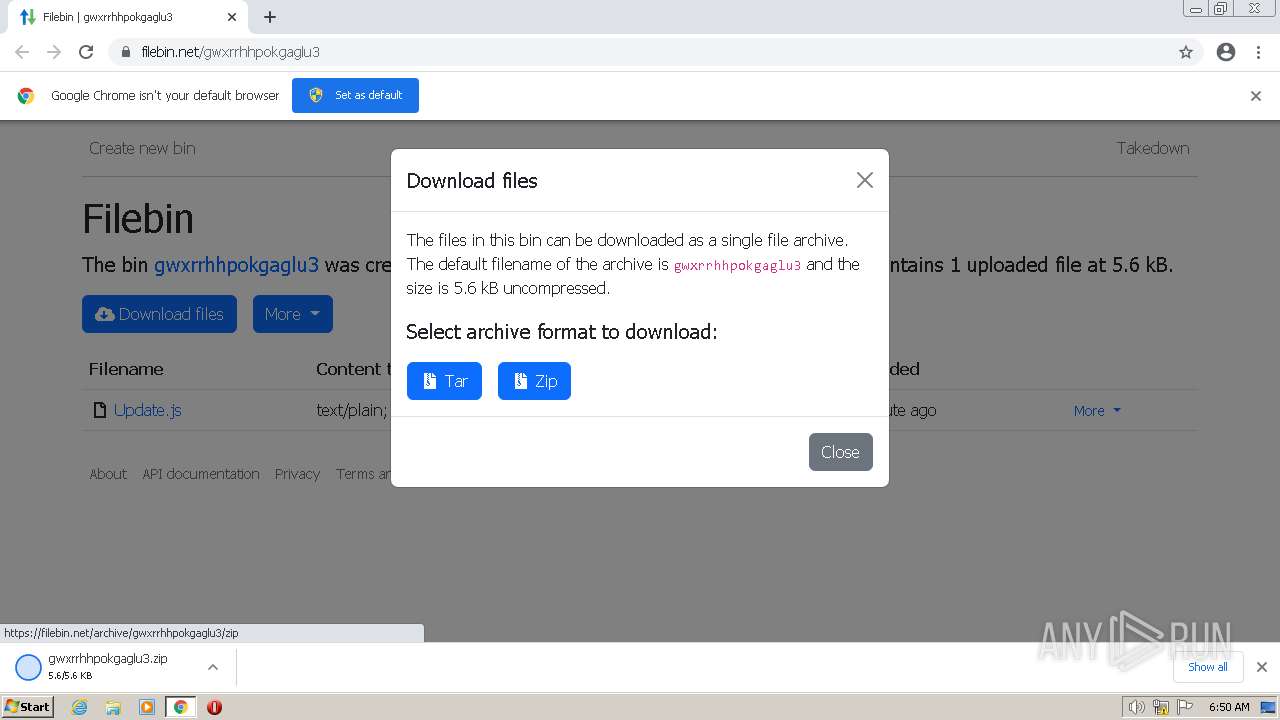Dismiss Download files dialog with X
Viewport: 1280px width, 720px height.
click(865, 180)
